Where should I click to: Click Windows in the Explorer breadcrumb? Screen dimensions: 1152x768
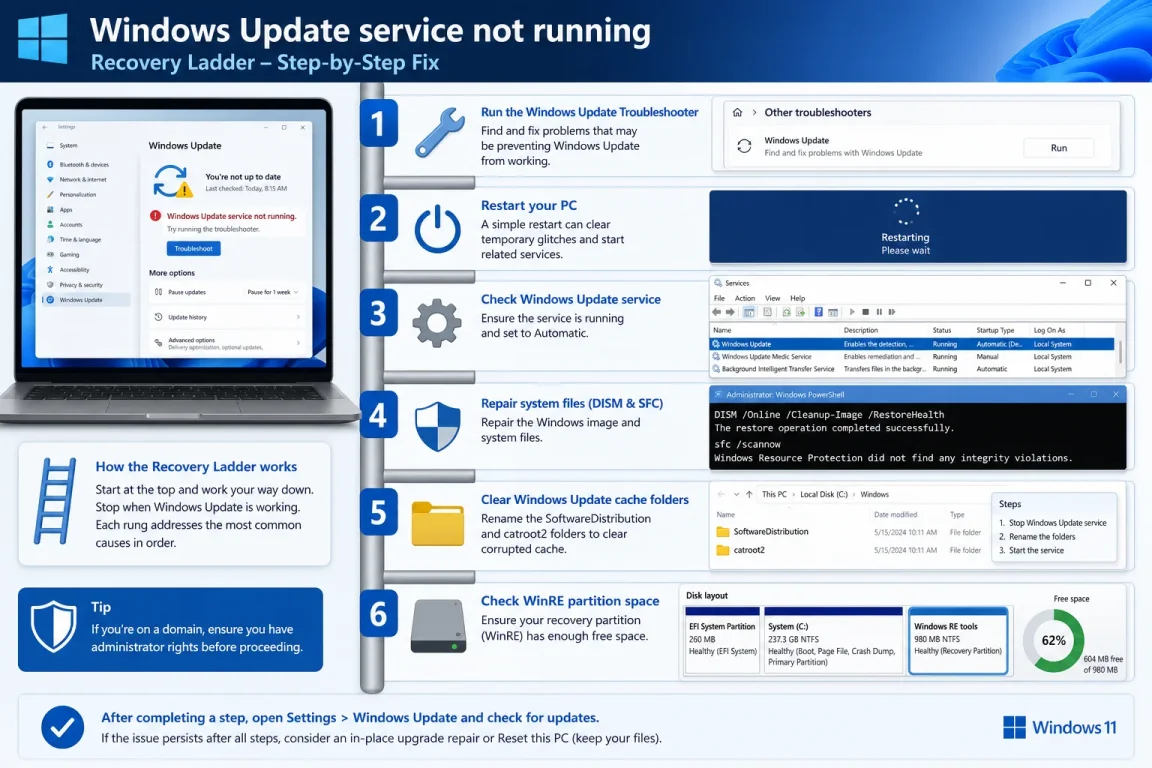click(x=874, y=494)
